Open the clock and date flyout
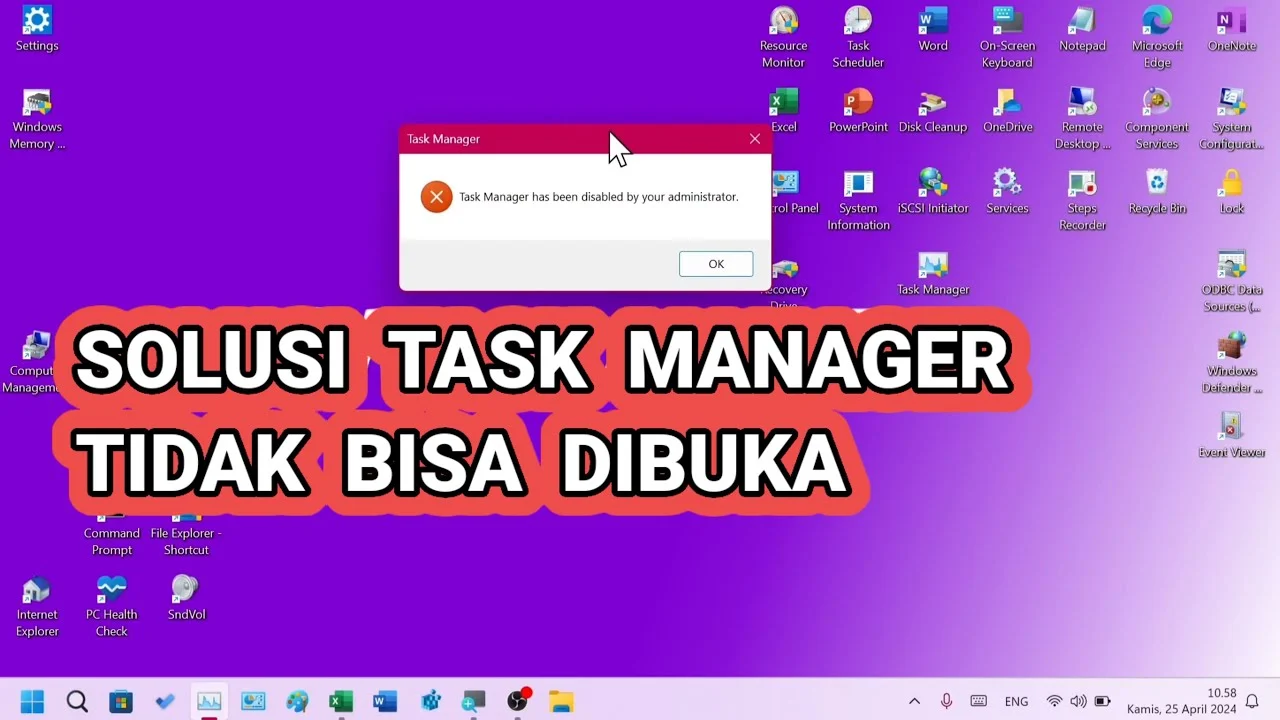1280x720 pixels. coord(1181,701)
